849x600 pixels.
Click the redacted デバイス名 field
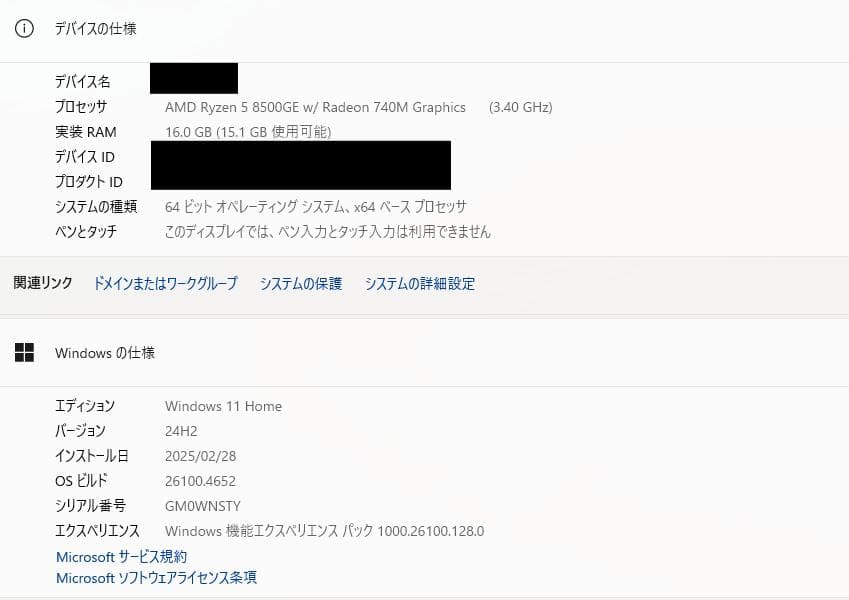pos(194,78)
